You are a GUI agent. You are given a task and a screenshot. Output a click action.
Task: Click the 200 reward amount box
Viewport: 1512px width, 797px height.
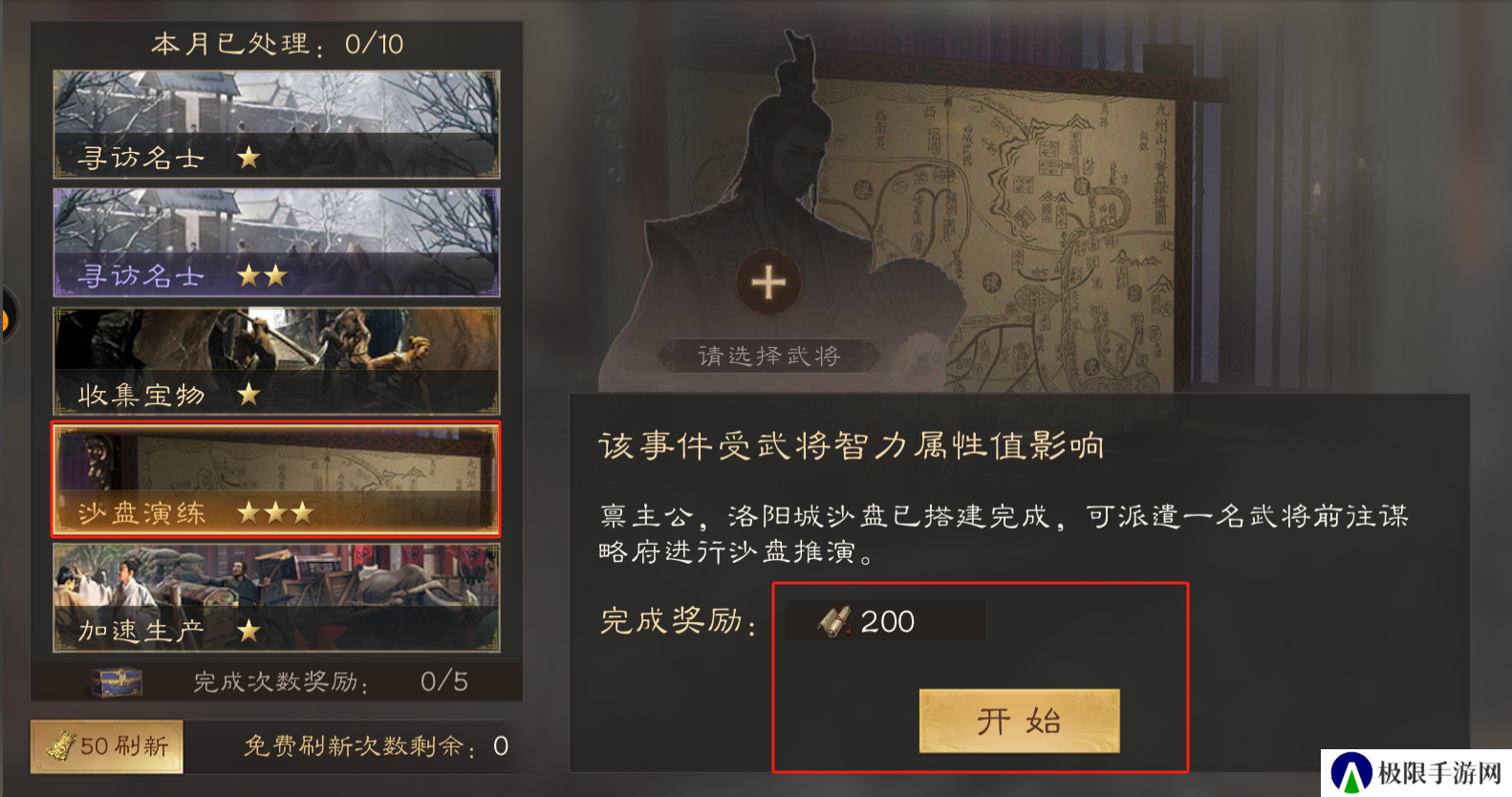(885, 621)
